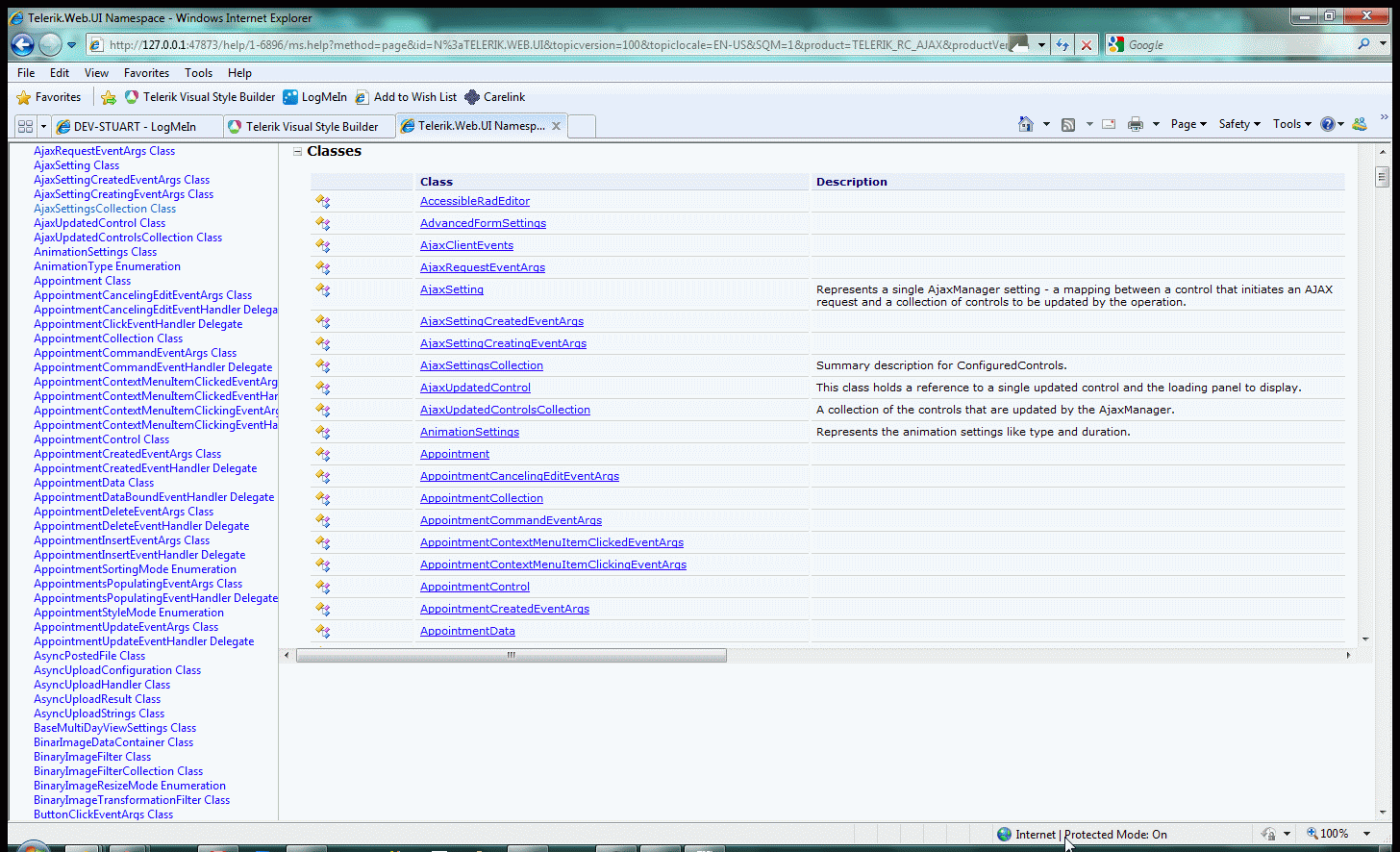Open Telerik Visual Style Builder favorites bar link
The image size is (1400, 852).
point(200,97)
